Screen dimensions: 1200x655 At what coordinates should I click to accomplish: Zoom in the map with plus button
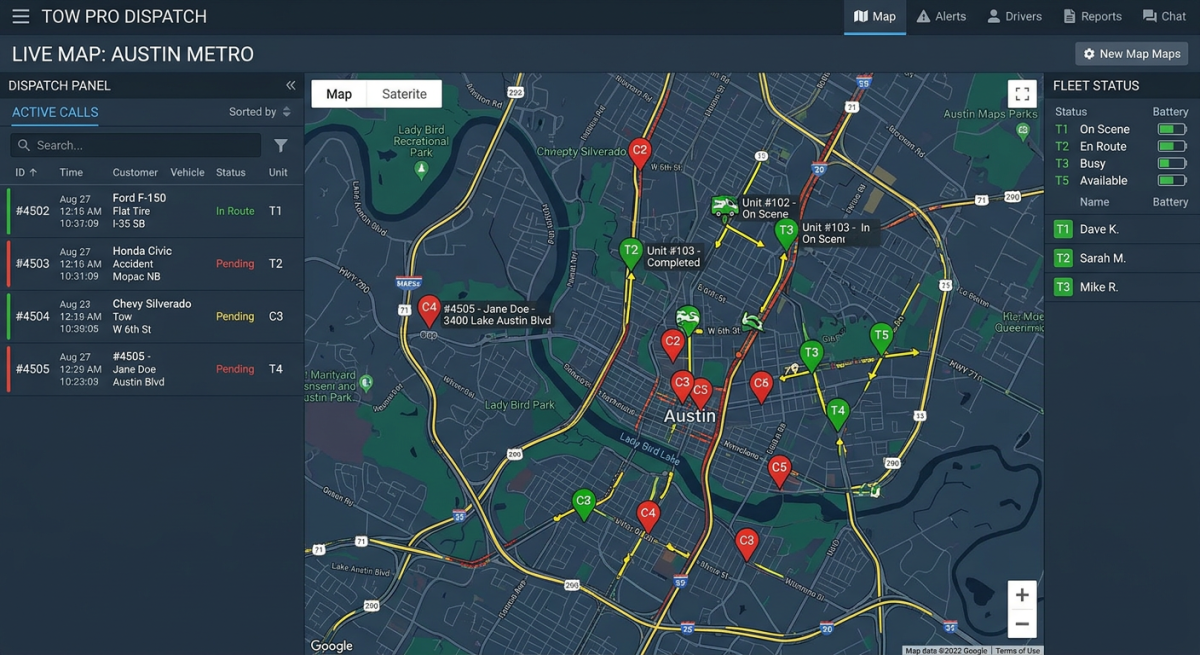coord(1022,595)
